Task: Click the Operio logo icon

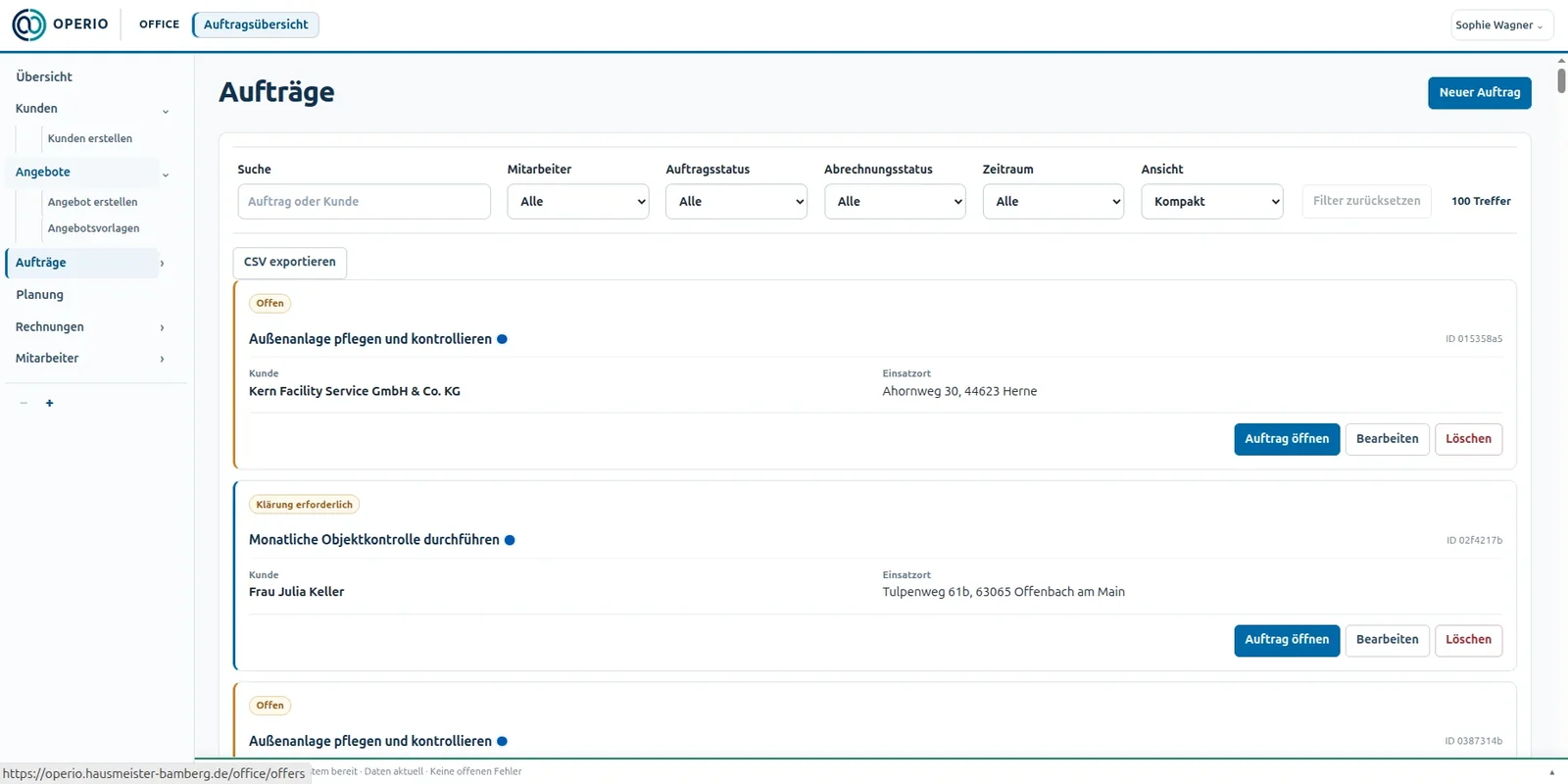Action: (28, 24)
